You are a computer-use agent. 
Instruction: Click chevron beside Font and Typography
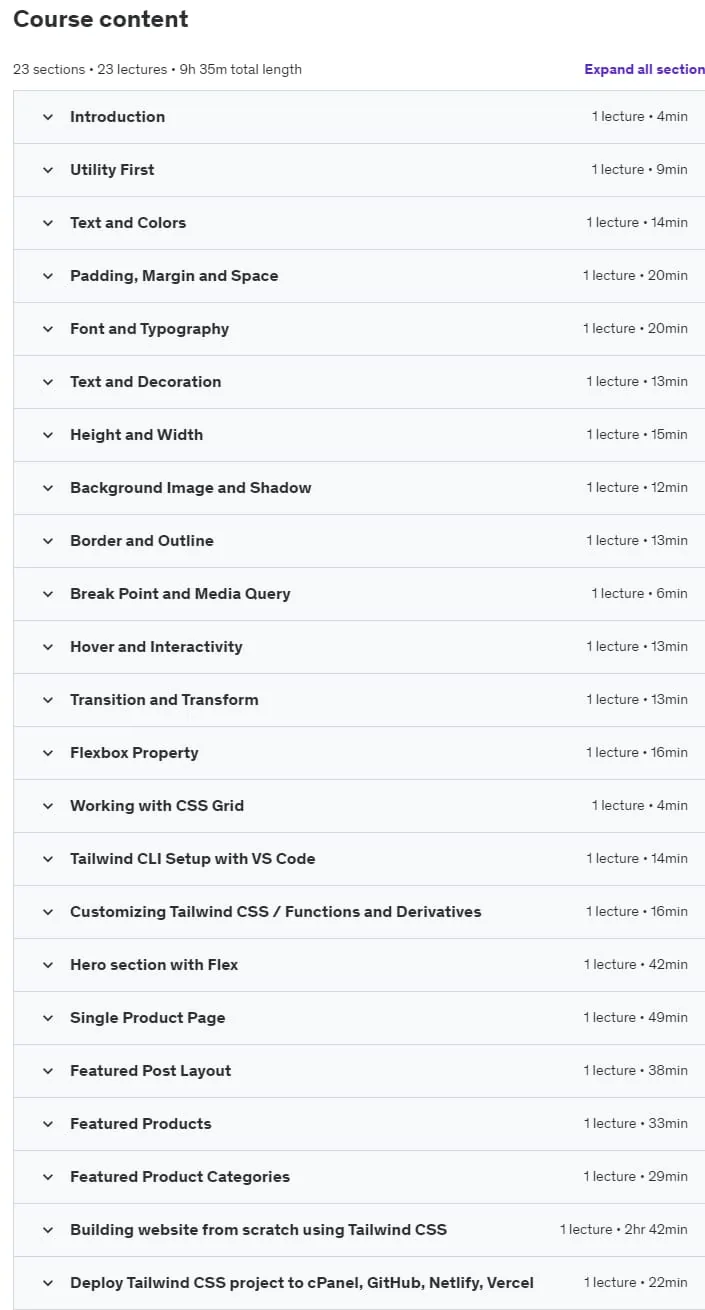tap(47, 329)
